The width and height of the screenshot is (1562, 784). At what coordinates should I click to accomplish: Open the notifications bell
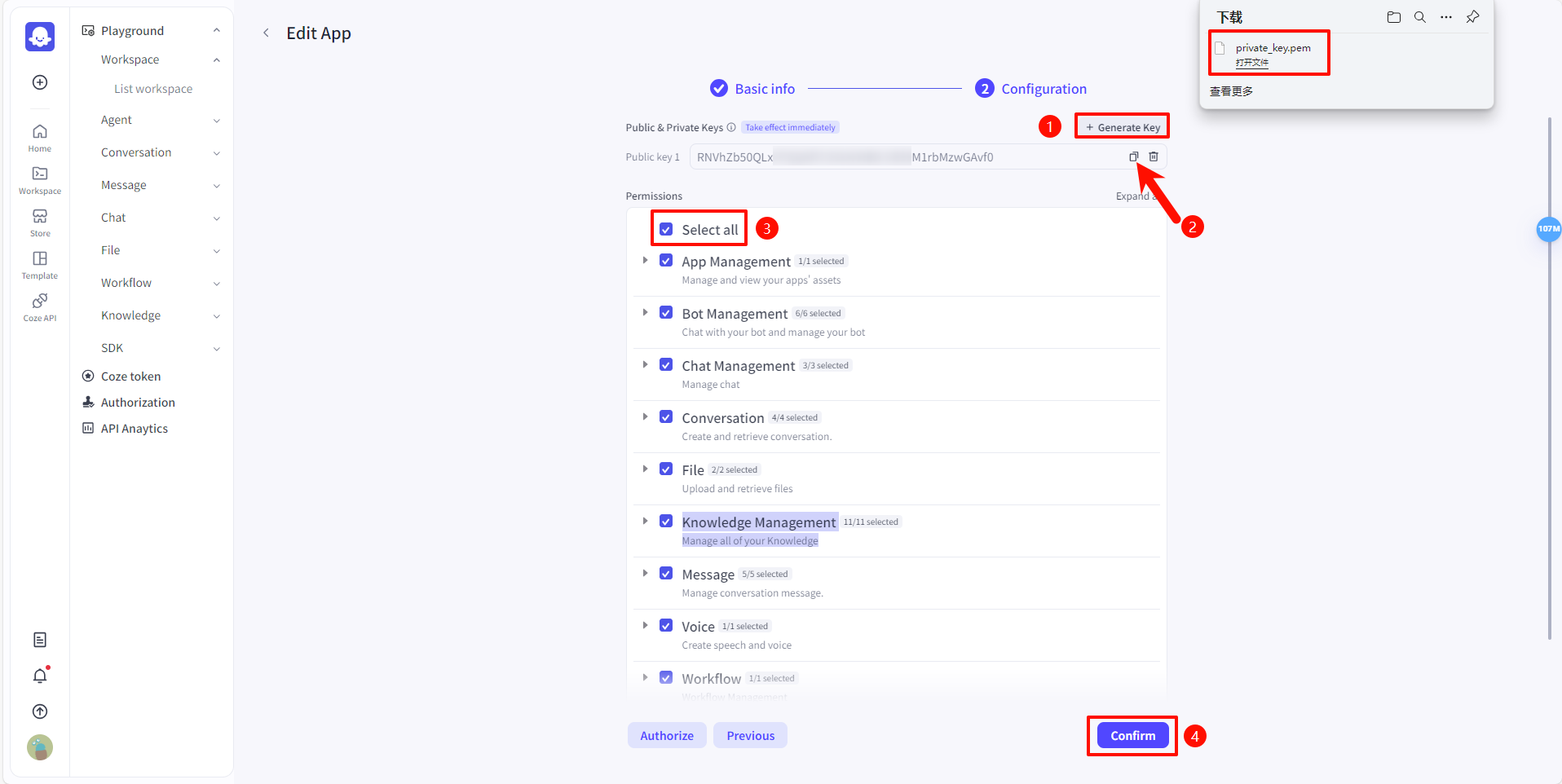point(39,676)
